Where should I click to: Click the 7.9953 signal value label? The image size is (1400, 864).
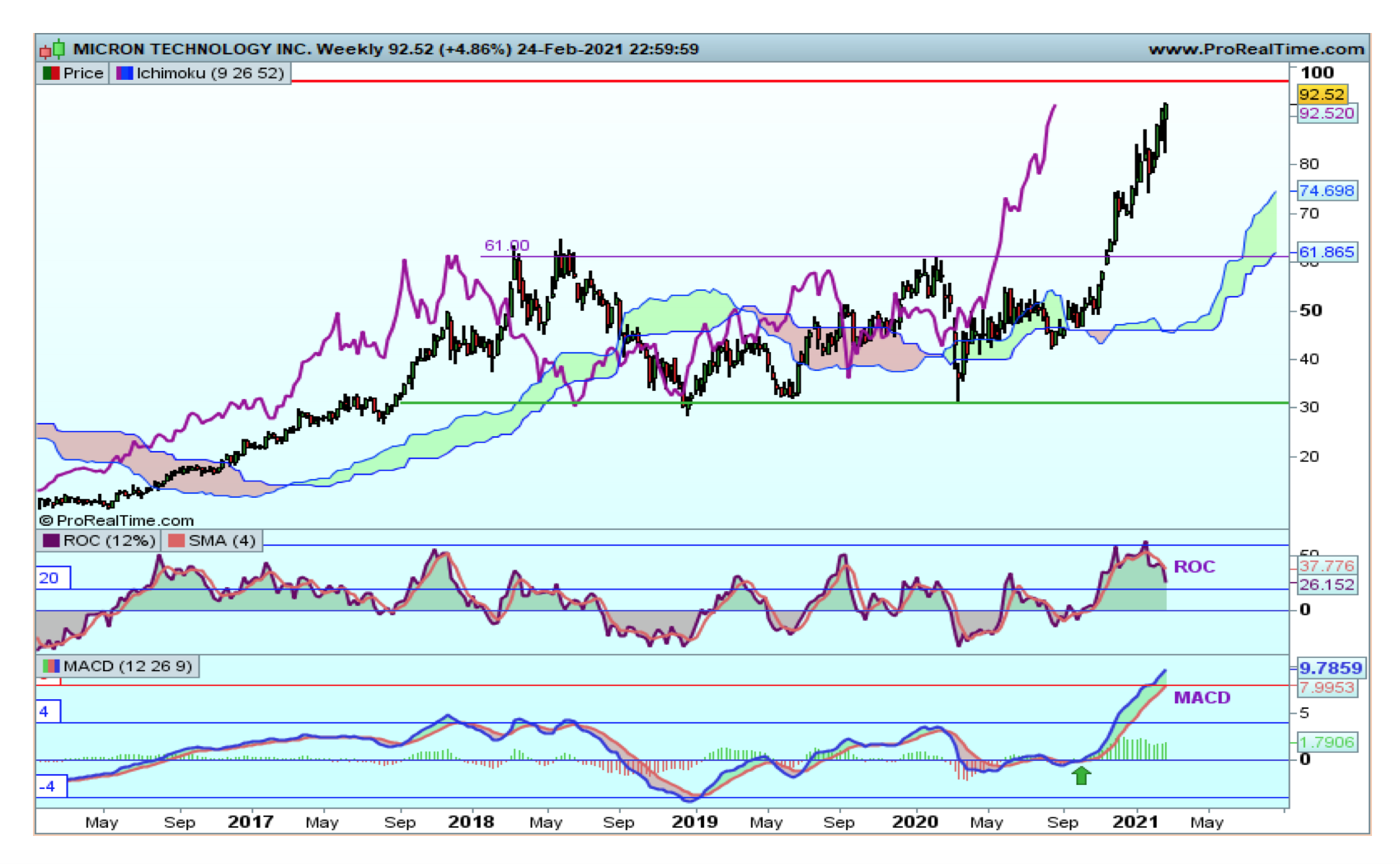pos(1327,688)
